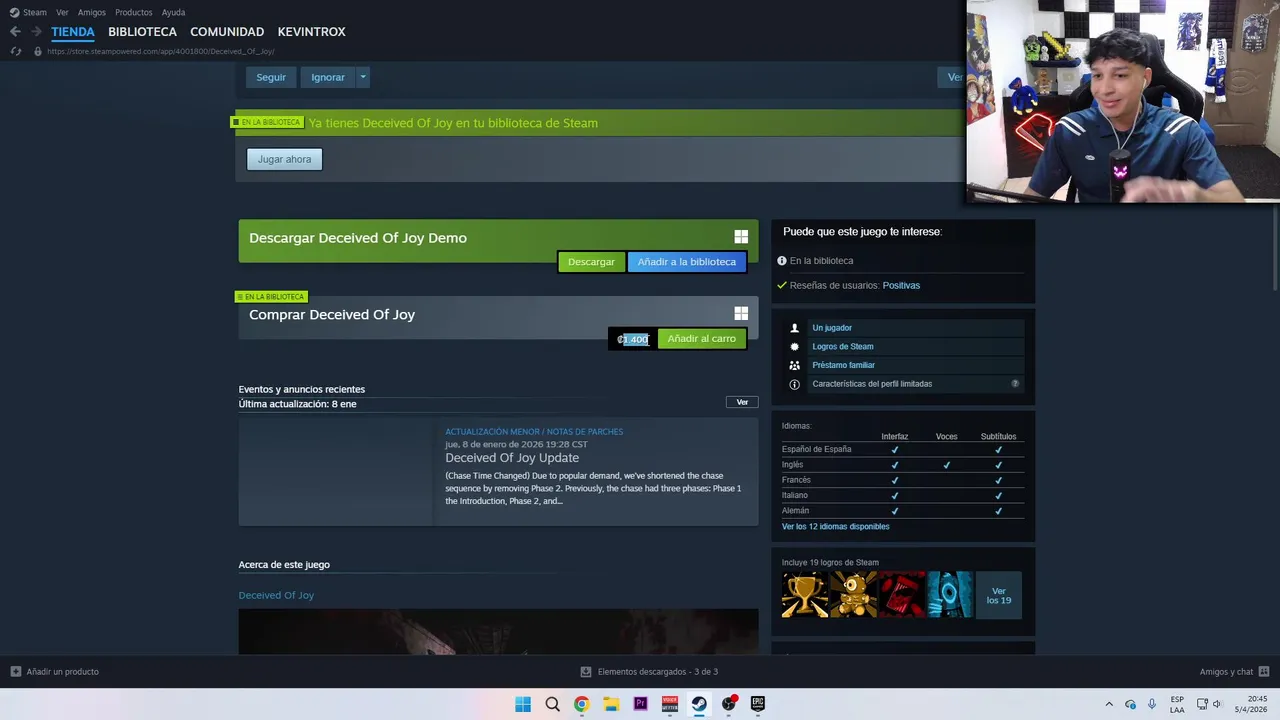Viewport: 1280px width, 720px height.
Task: Click ACTUALIZACIÓN MENOR / NOTAS DE PARCHES label
Action: [534, 432]
